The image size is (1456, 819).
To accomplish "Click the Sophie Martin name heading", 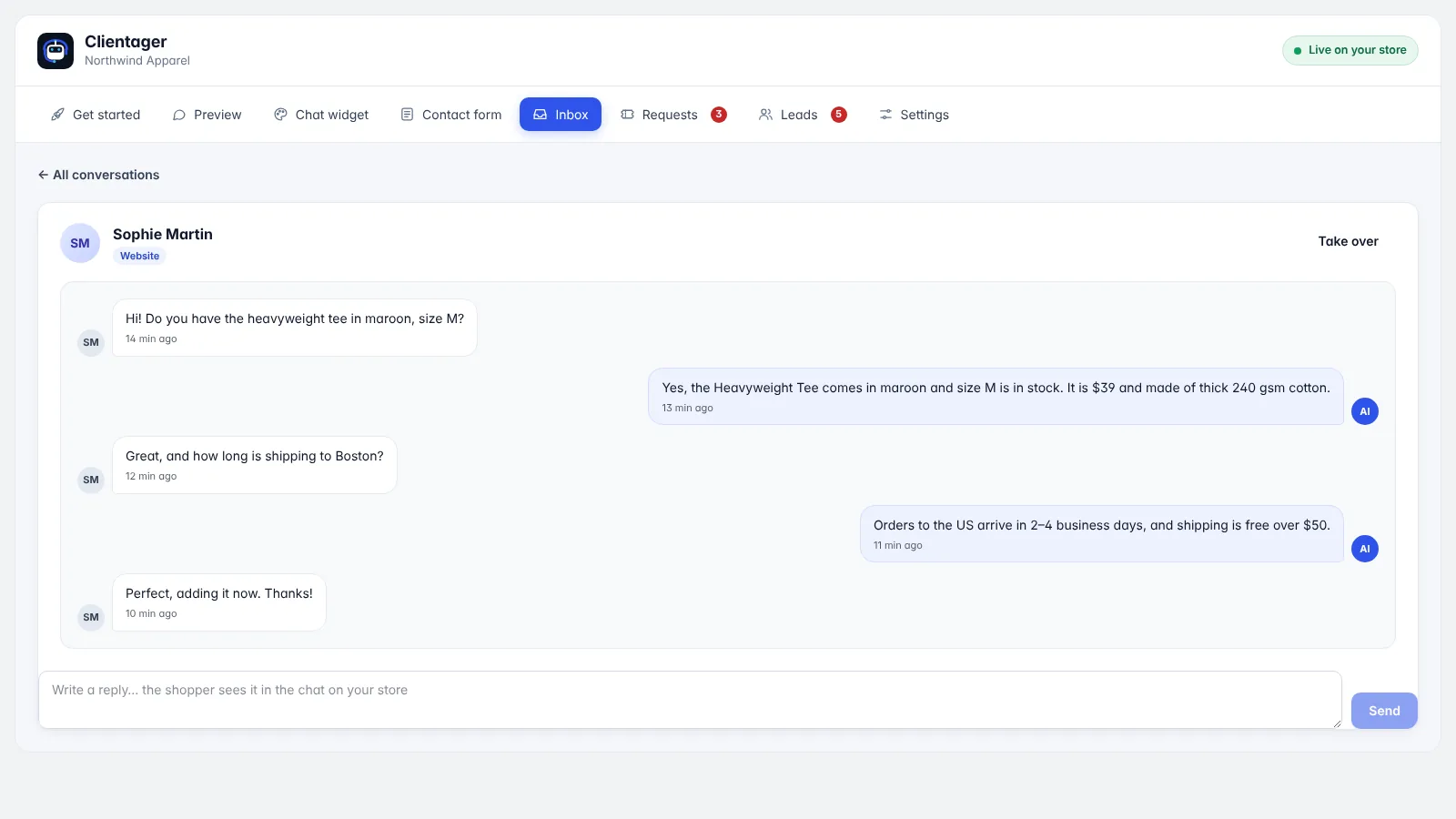I will [x=163, y=234].
